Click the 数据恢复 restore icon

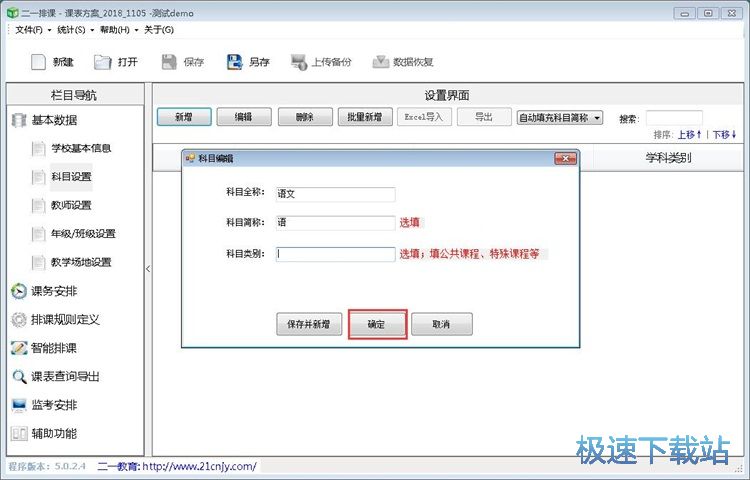(x=381, y=62)
